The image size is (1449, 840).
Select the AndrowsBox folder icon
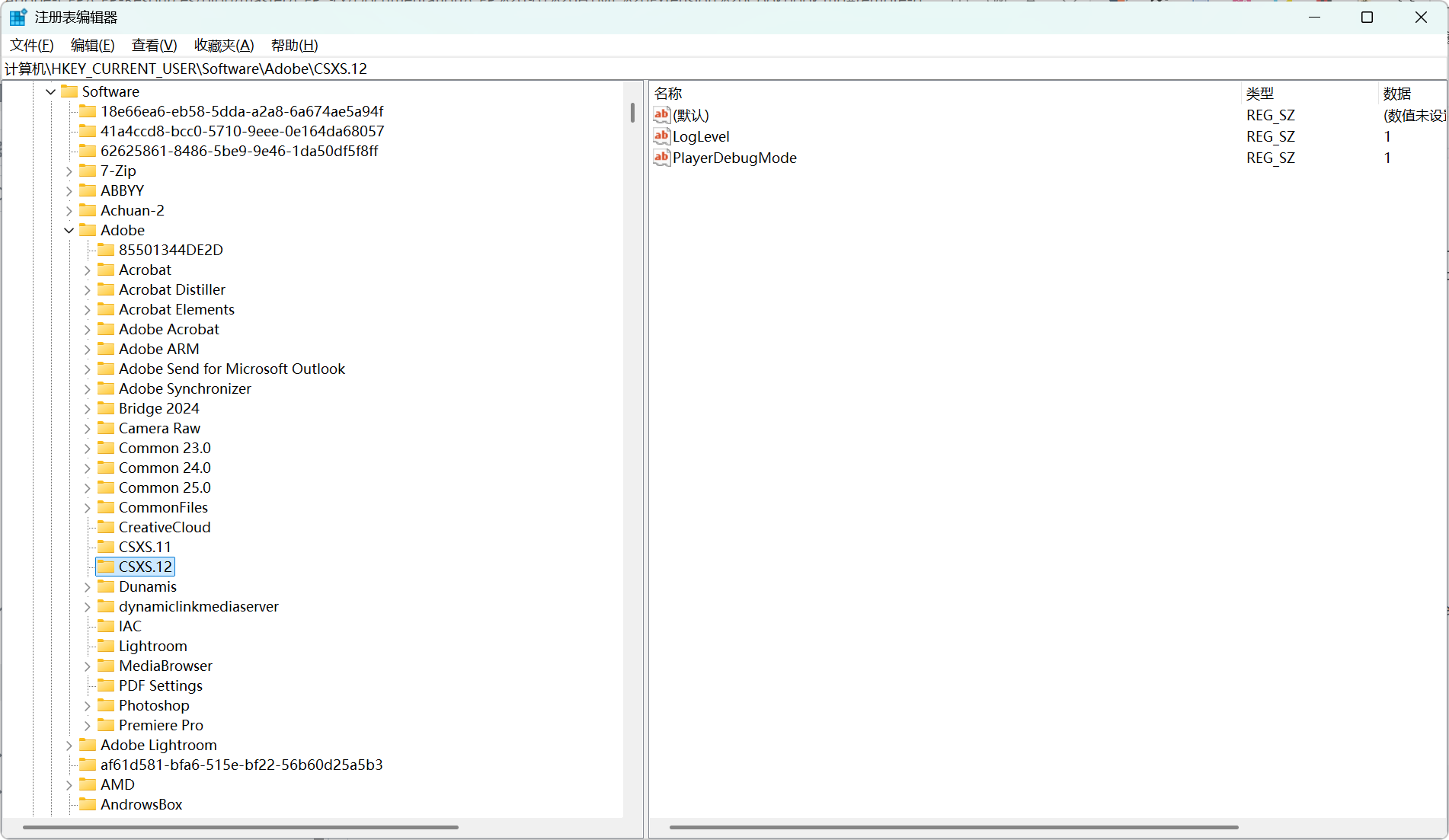[x=88, y=804]
